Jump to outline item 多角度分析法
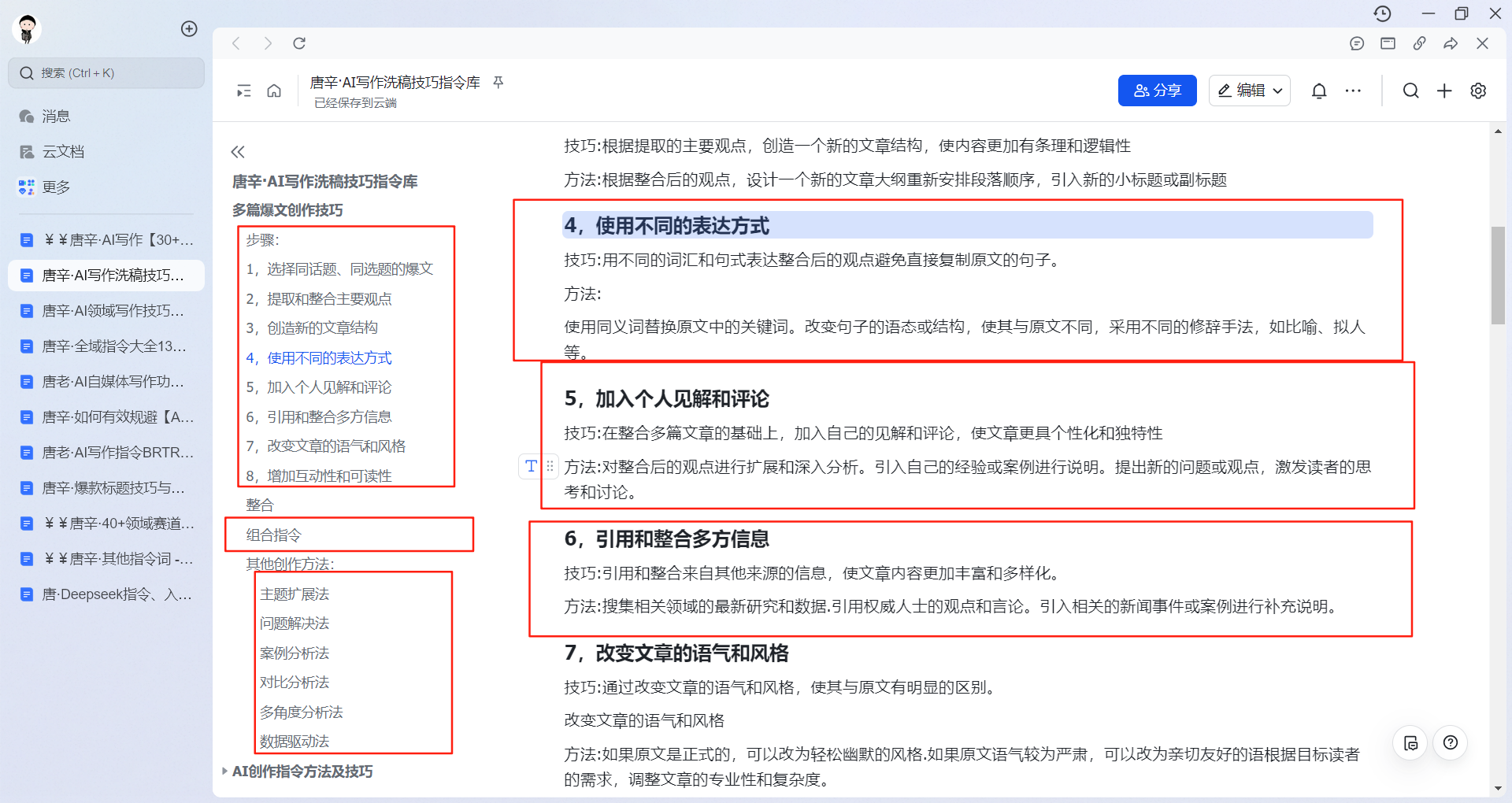 pos(302,712)
